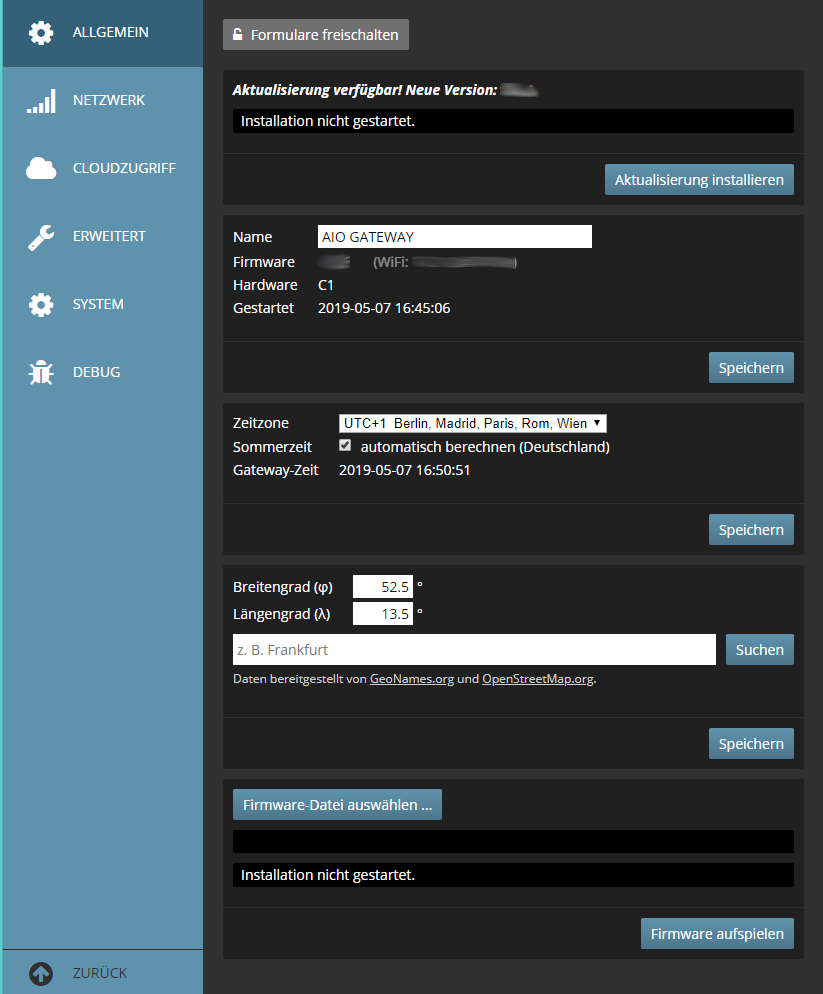Screen dimensions: 823x994
Task: Choose a file via Firmware-Datei auswählen
Action: (x=337, y=805)
